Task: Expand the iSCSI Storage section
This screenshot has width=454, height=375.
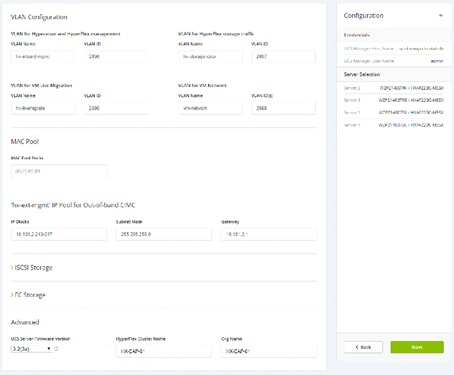Action: coord(32,267)
